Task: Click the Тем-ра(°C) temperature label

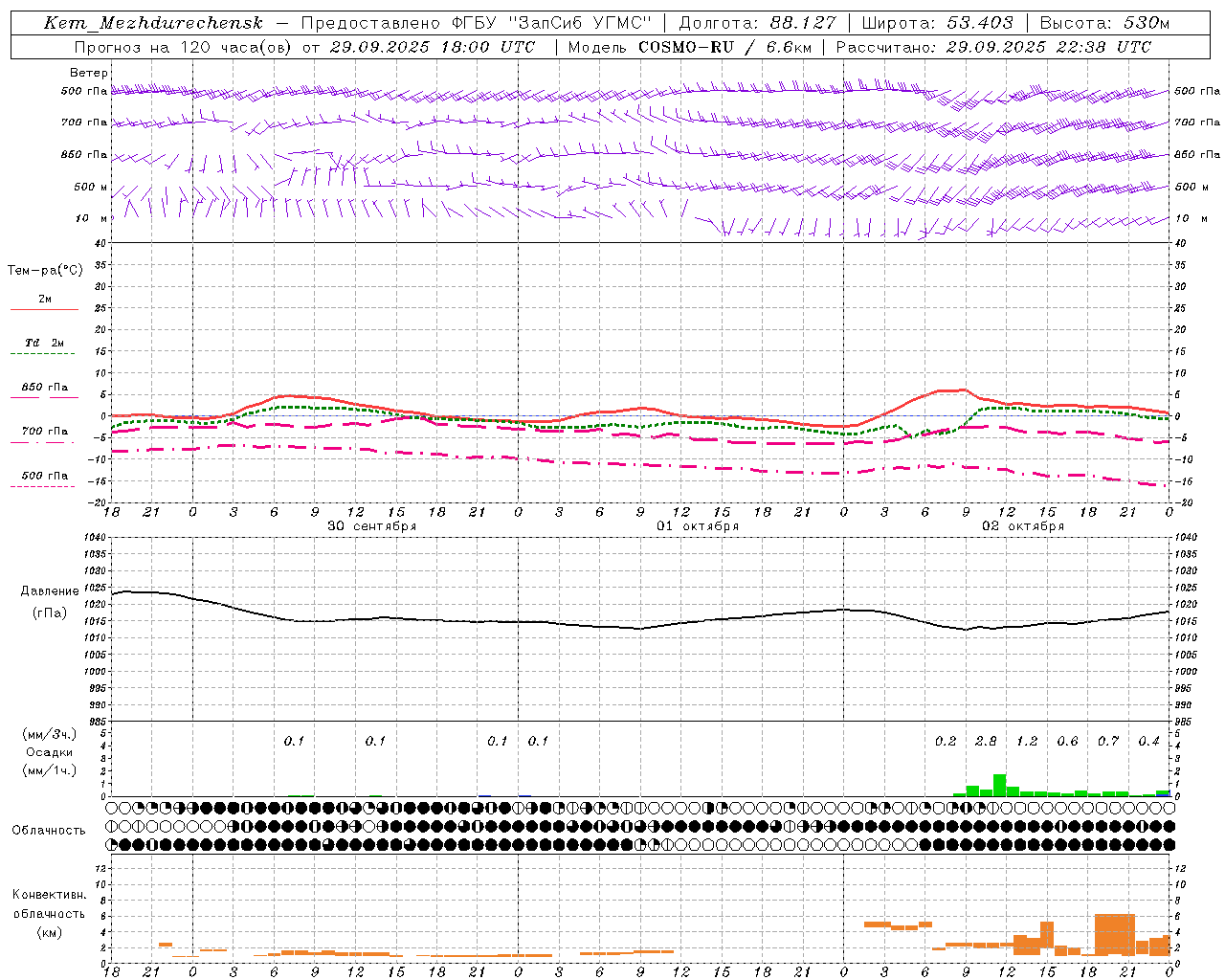Action: (x=45, y=271)
